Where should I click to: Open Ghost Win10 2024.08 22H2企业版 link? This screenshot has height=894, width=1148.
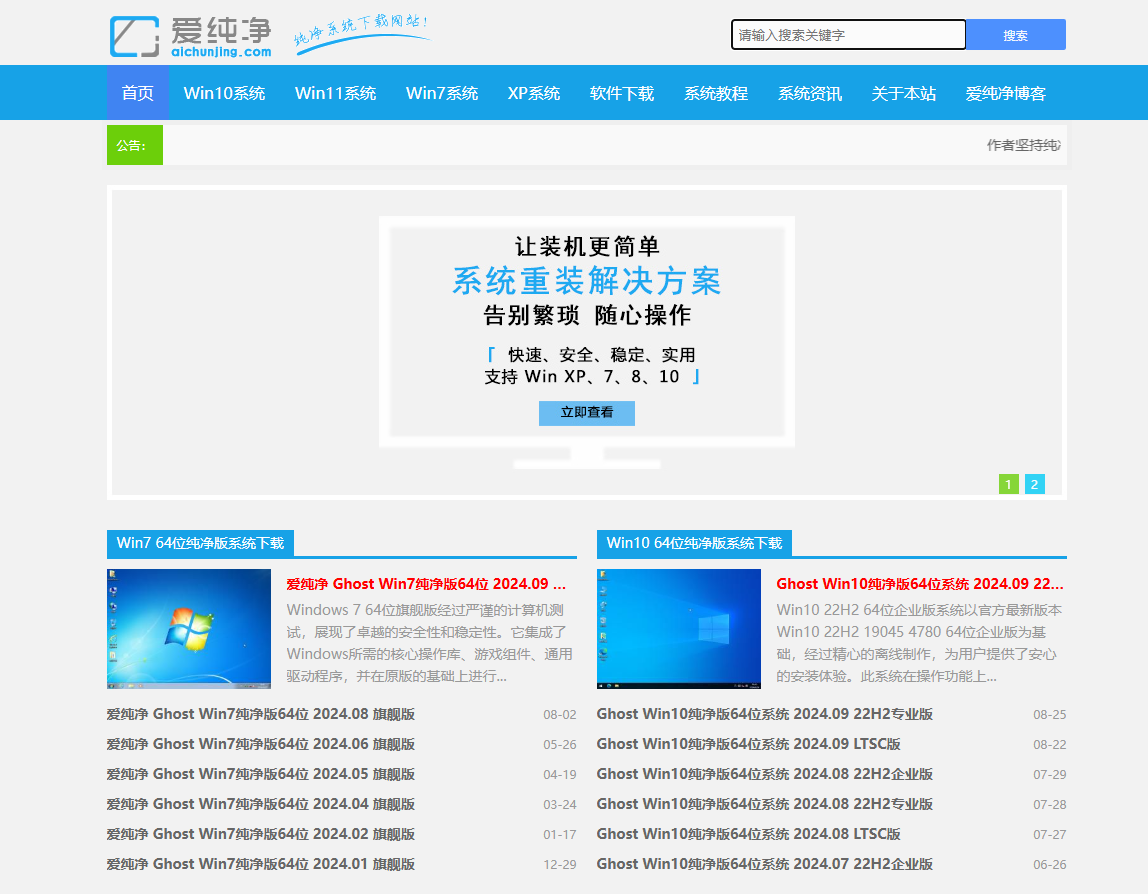coord(764,774)
